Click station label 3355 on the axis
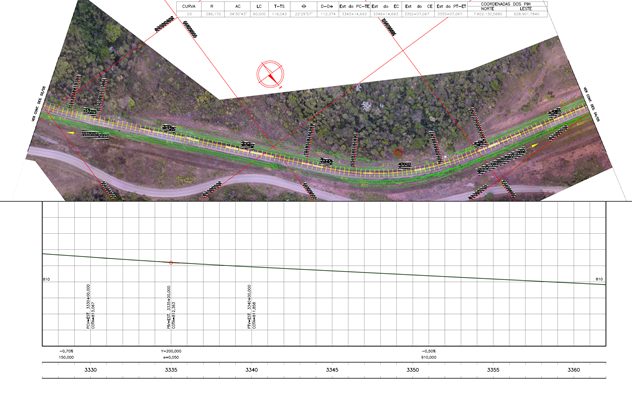Screen dimensions: 632x402 tap(493, 370)
